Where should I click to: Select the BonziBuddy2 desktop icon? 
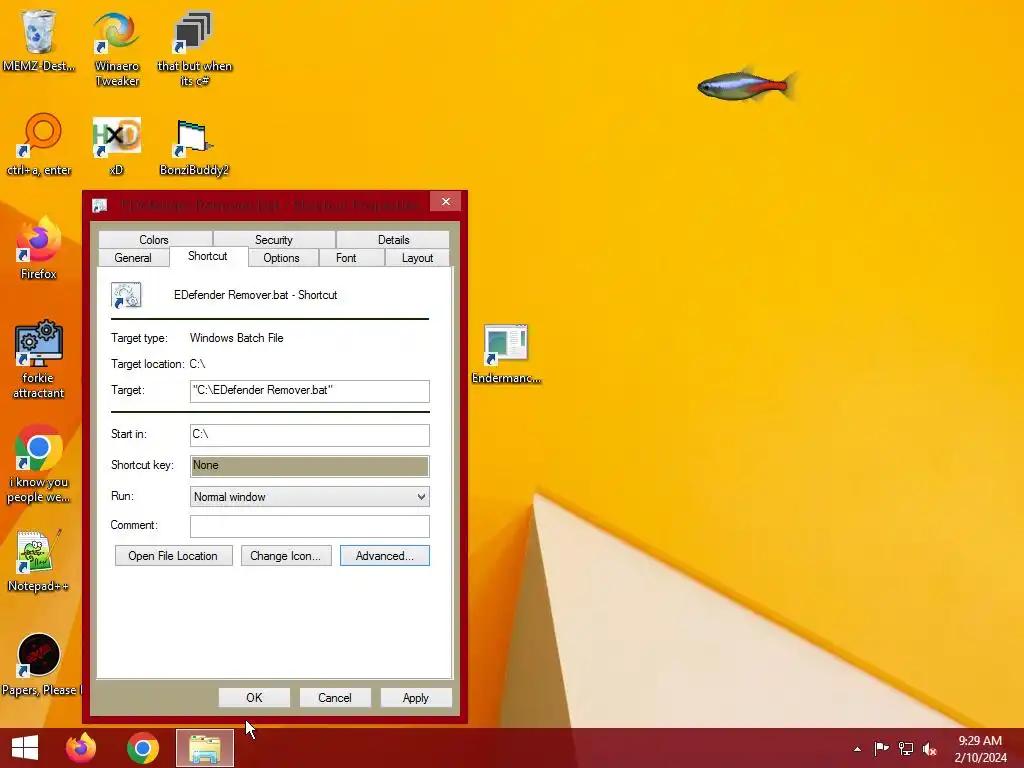tap(194, 146)
